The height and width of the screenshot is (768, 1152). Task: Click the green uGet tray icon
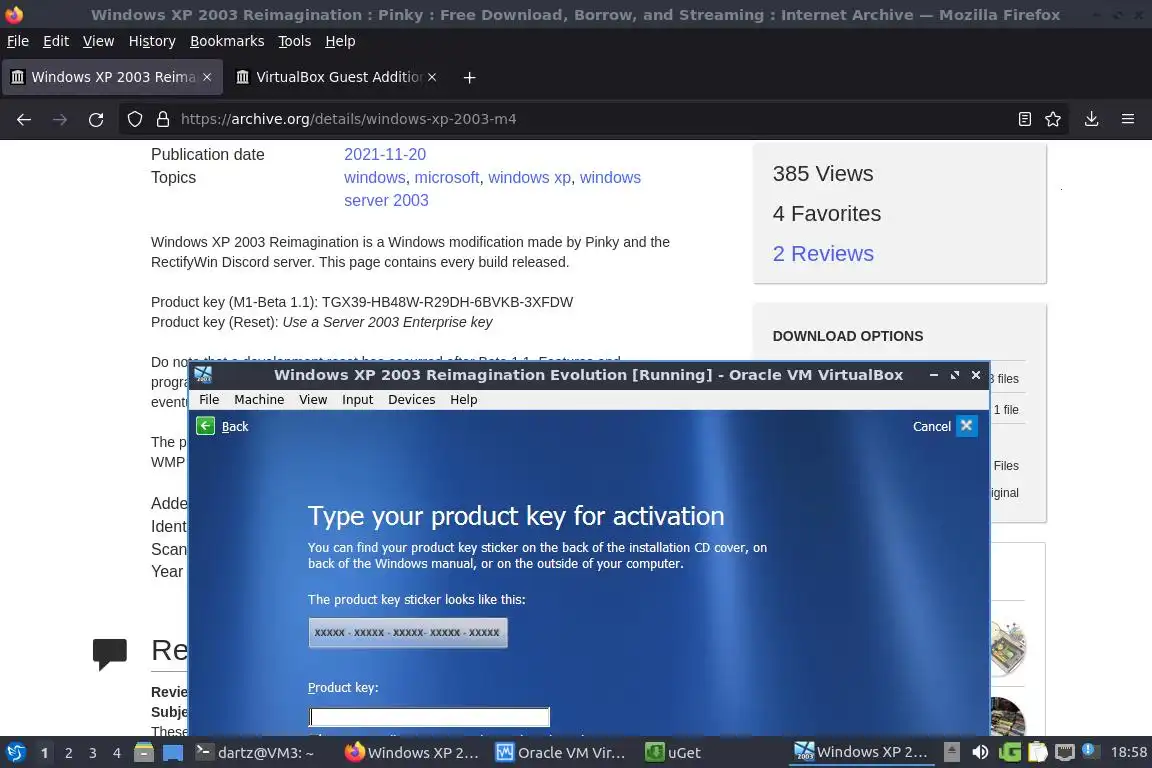click(1009, 752)
